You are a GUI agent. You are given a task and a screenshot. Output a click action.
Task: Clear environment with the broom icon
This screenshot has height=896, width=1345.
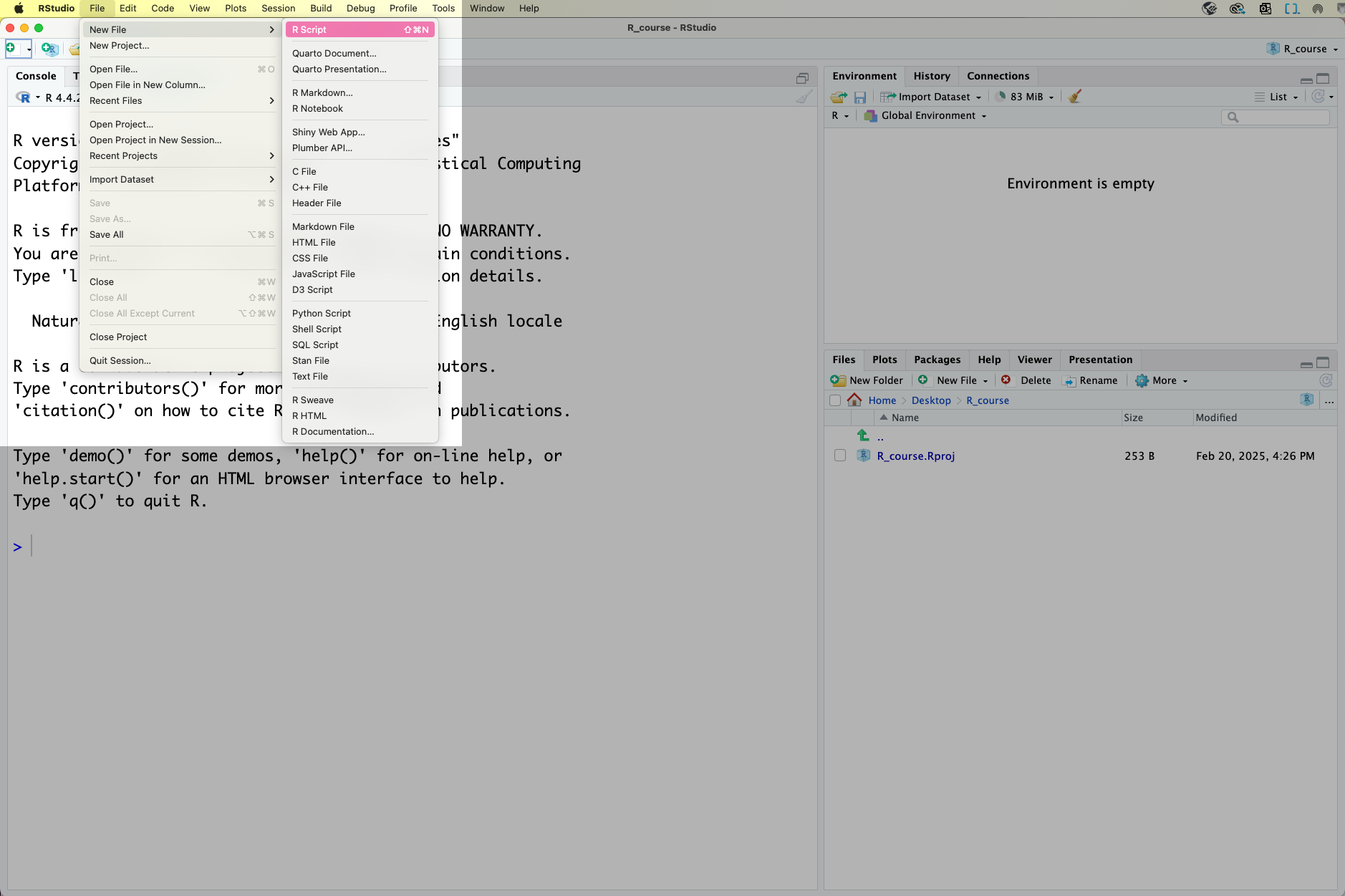(1074, 96)
